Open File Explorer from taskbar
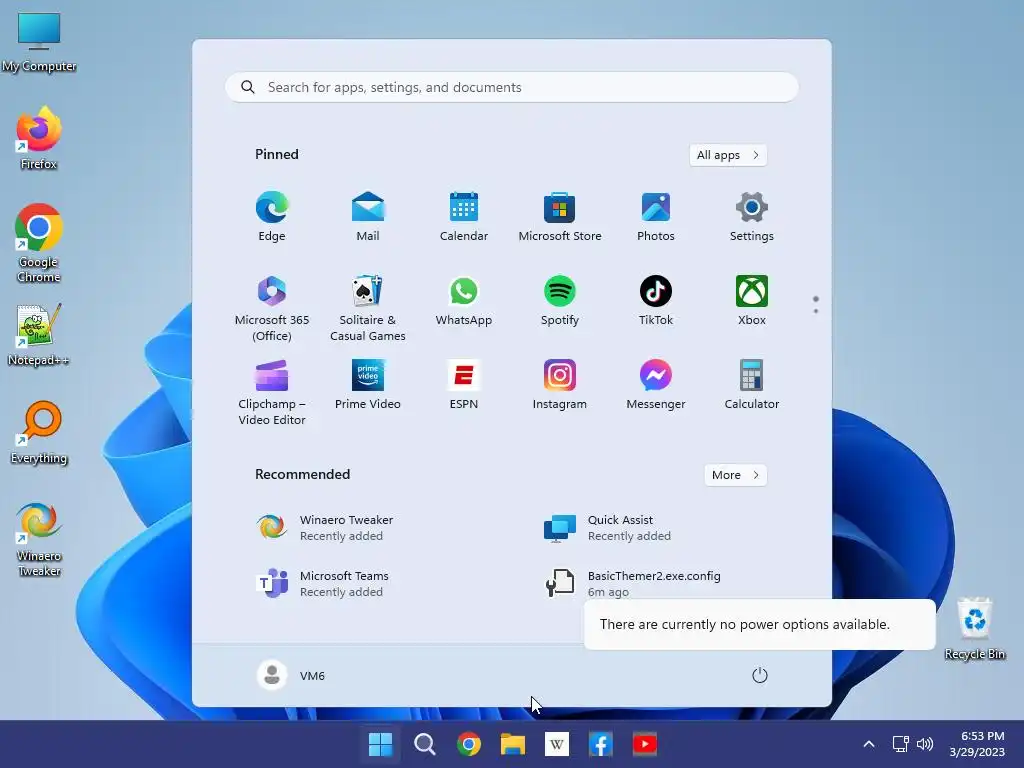The image size is (1024, 768). [513, 744]
